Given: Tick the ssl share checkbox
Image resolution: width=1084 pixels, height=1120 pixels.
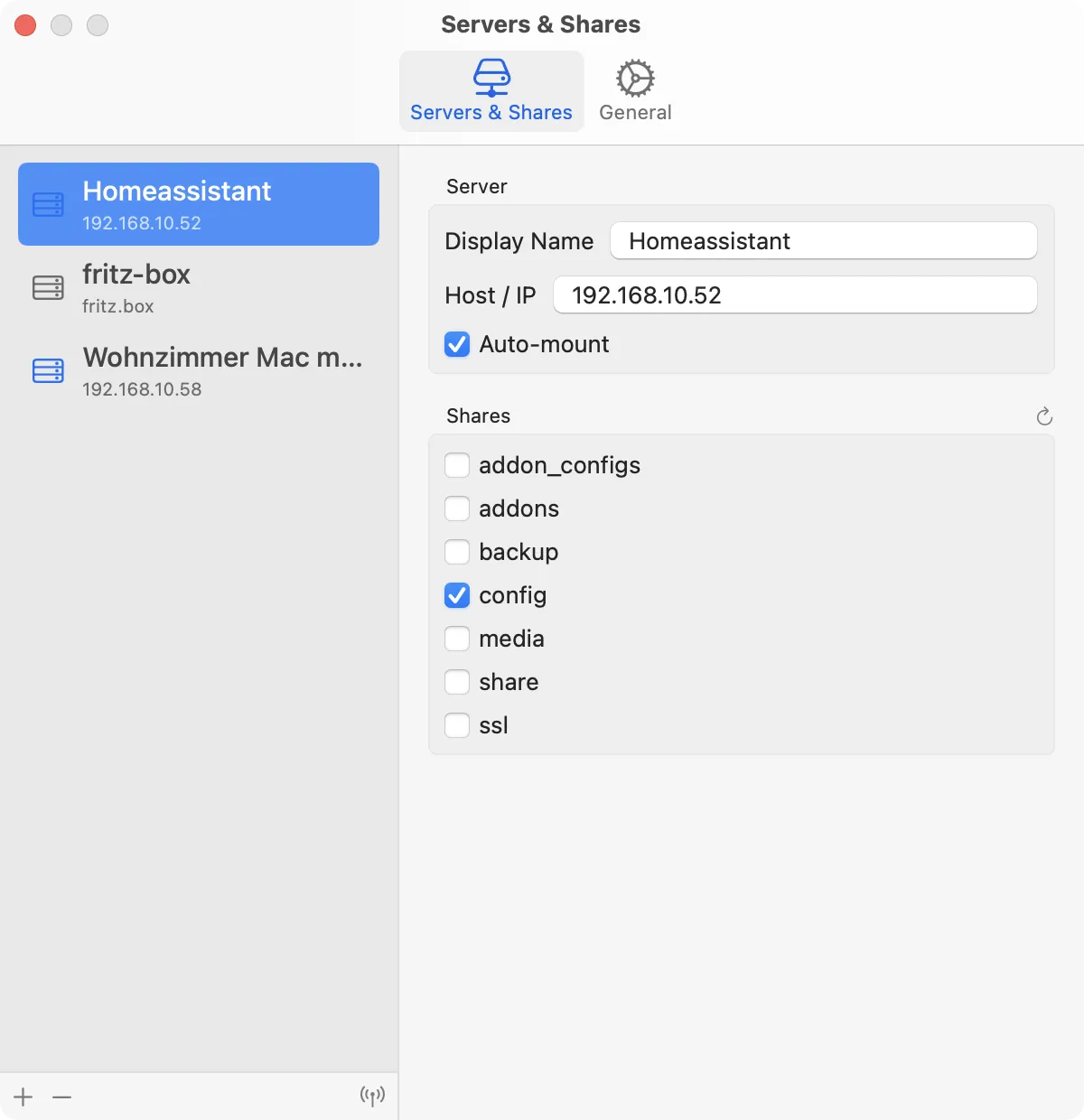Looking at the screenshot, I should [457, 725].
